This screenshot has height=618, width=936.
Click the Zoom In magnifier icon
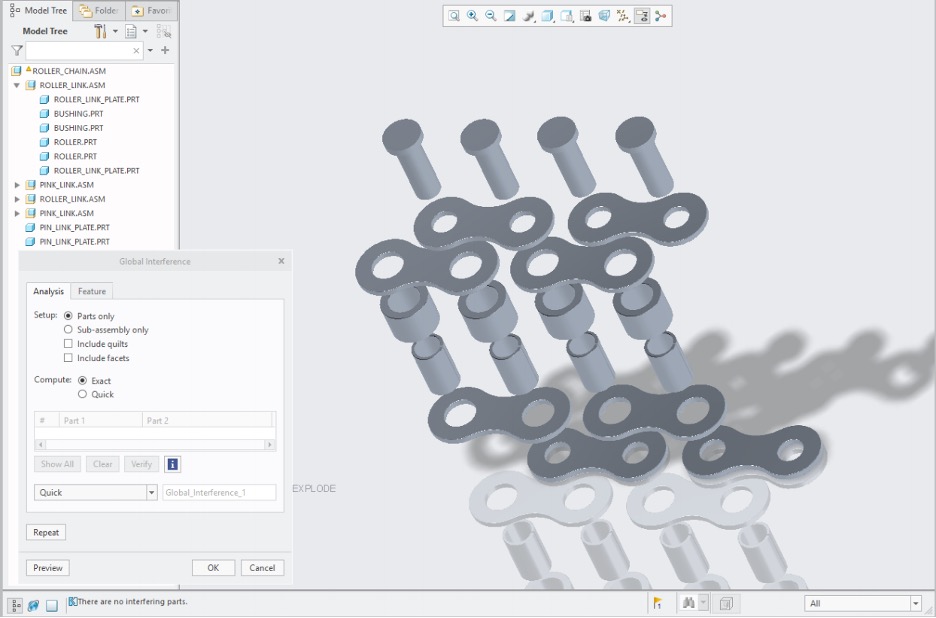click(x=472, y=16)
